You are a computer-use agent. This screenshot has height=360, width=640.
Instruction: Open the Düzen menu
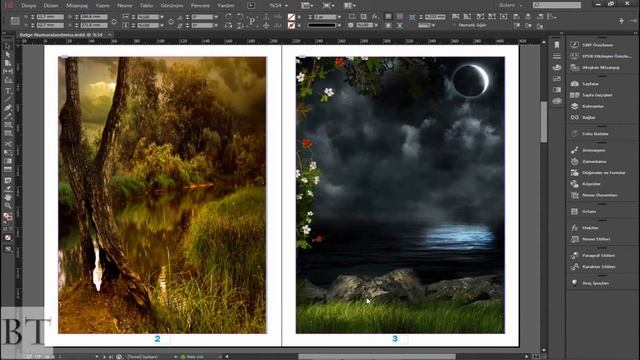point(51,6)
